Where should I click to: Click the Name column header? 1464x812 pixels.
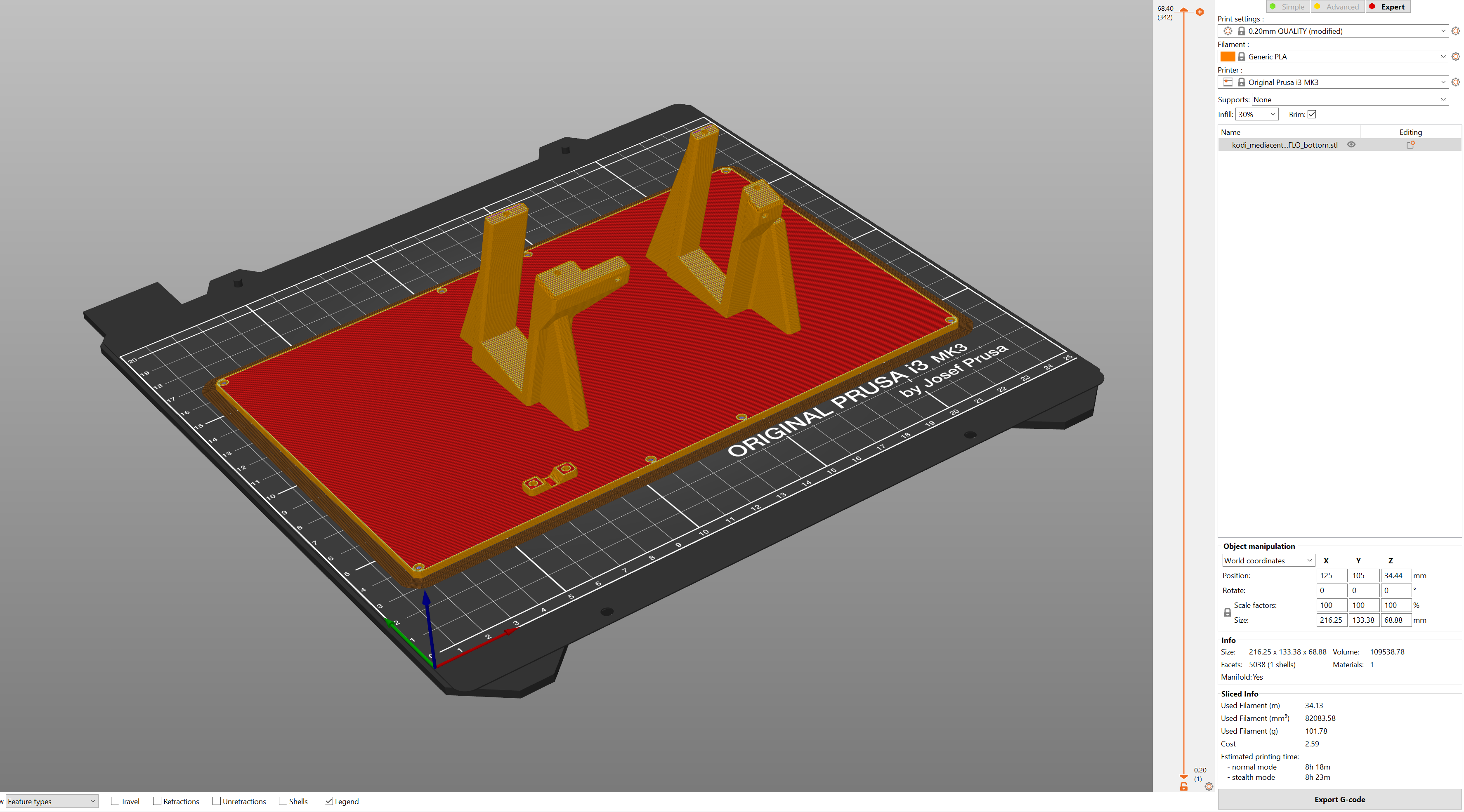[1280, 132]
